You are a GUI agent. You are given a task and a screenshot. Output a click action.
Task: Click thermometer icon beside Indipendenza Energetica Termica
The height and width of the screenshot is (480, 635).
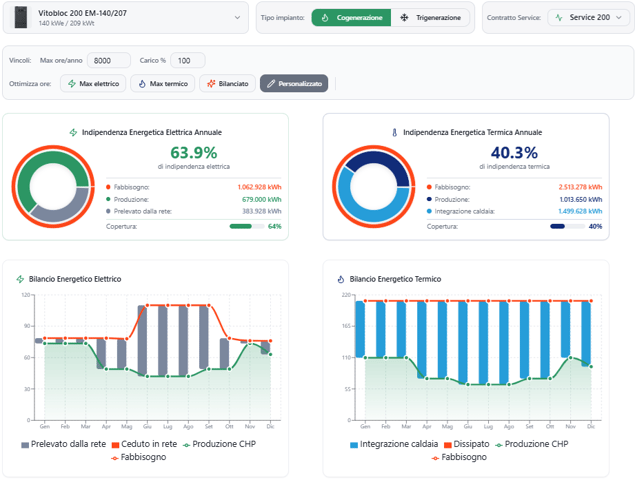(394, 132)
